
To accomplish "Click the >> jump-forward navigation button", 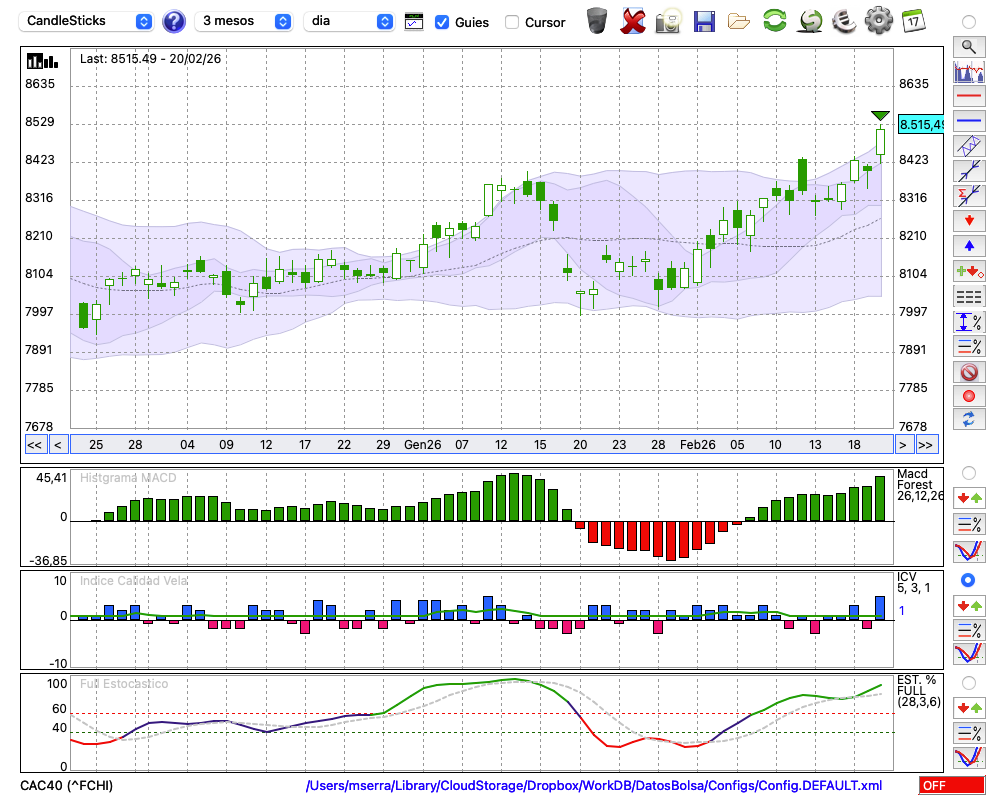I will click(x=927, y=444).
